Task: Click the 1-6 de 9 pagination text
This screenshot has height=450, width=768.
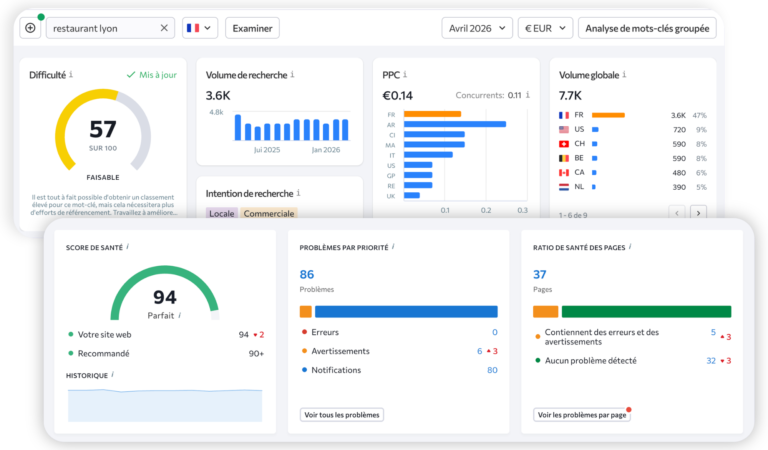Action: pos(573,215)
